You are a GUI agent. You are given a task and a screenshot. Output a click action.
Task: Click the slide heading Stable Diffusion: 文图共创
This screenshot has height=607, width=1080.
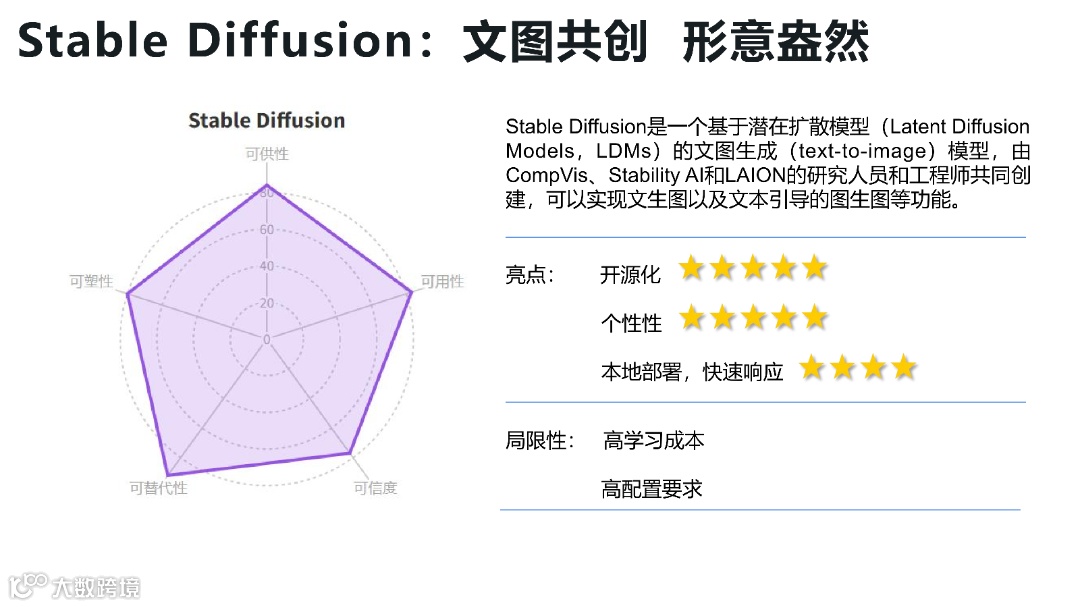click(332, 41)
